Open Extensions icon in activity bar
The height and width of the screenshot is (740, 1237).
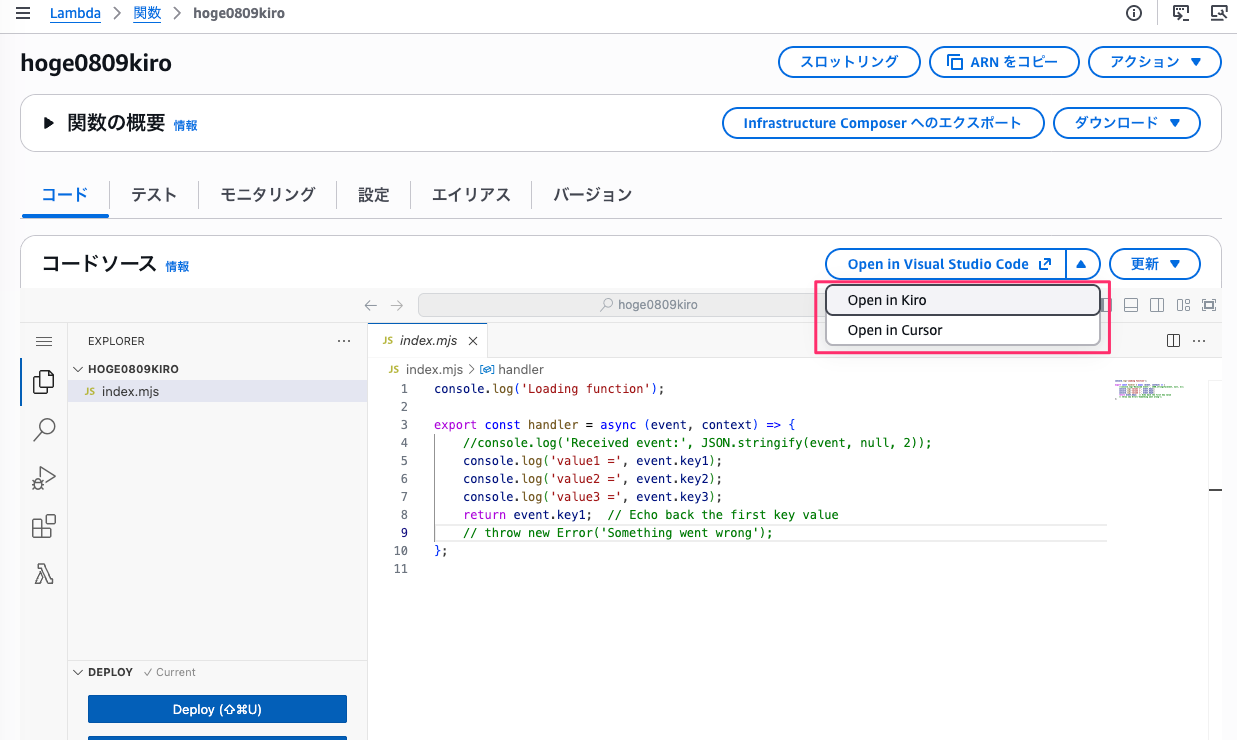[x=44, y=526]
